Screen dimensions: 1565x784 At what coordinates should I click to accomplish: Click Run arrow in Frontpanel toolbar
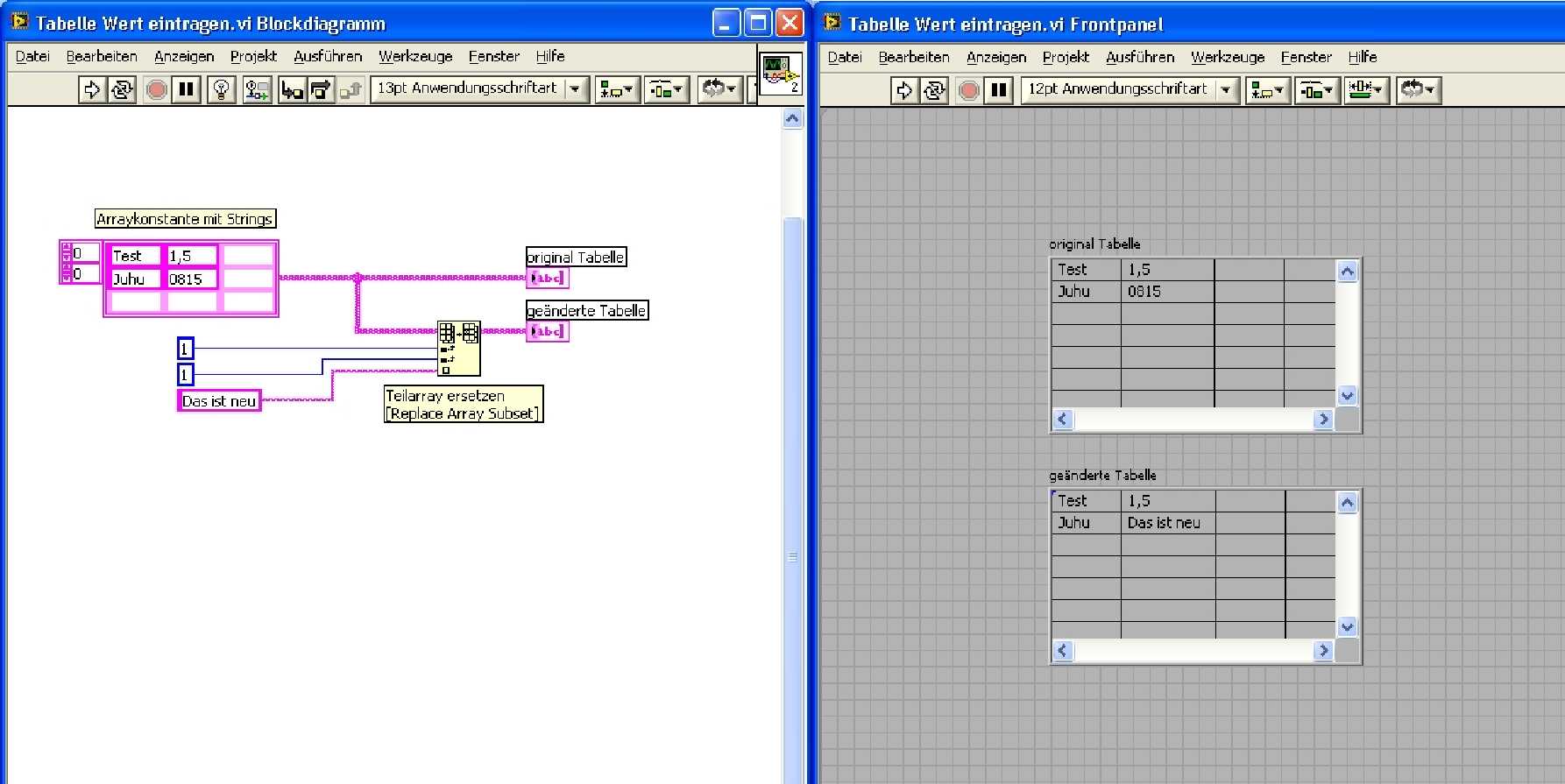point(903,90)
